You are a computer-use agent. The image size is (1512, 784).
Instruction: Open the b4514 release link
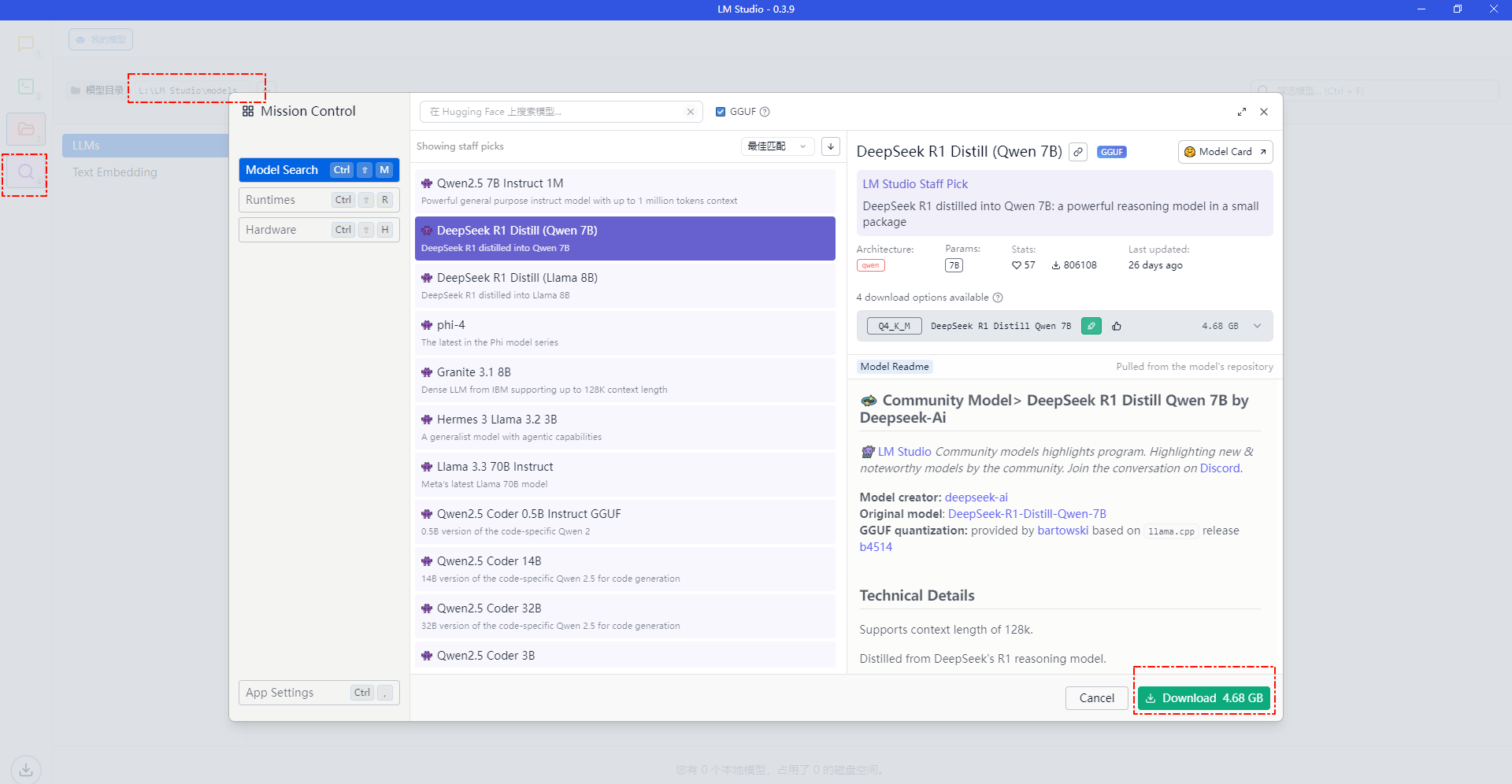point(876,547)
